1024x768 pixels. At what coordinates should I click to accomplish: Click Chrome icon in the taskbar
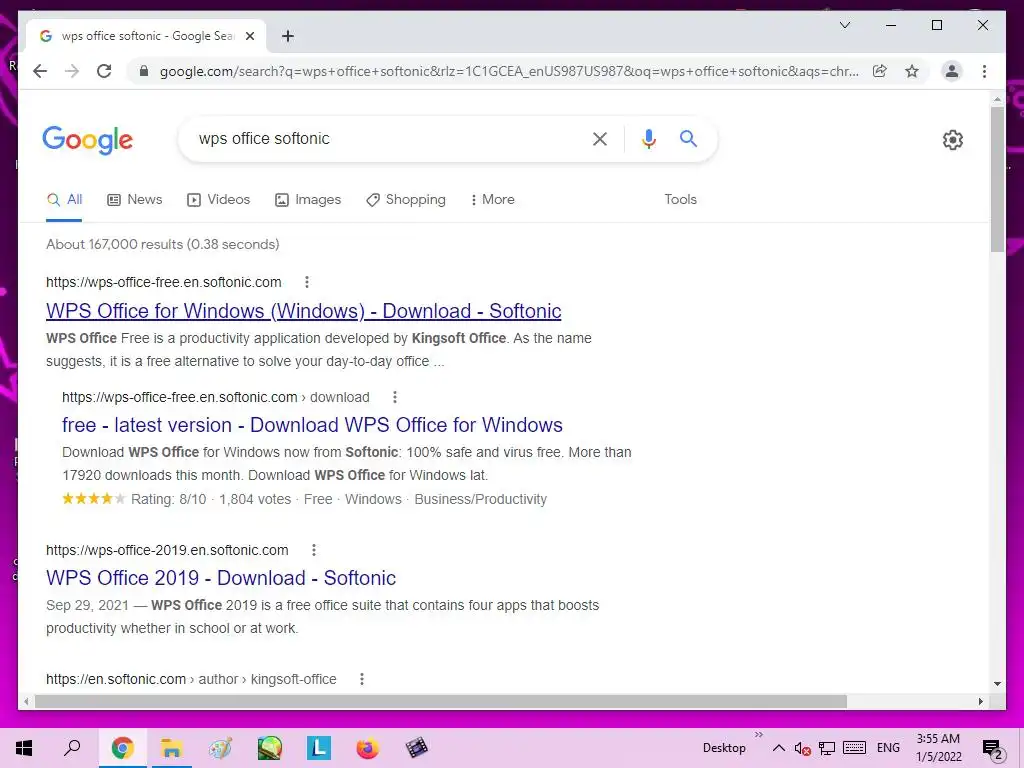click(x=122, y=748)
